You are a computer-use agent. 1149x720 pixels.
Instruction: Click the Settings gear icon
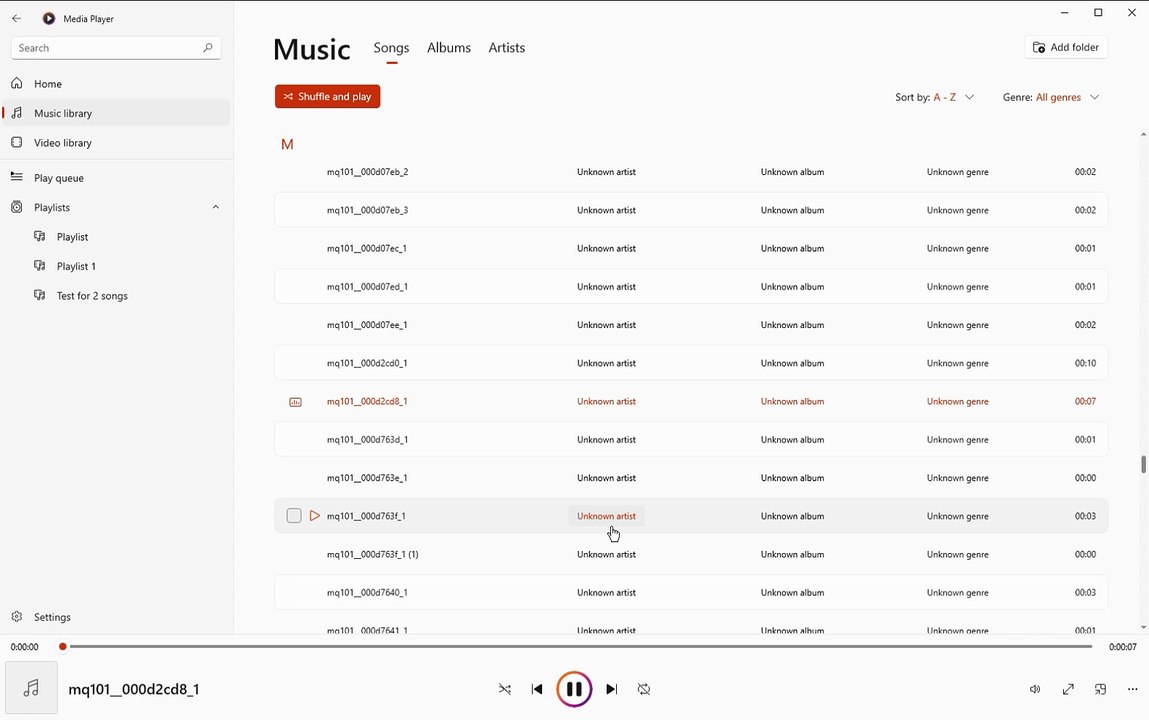tap(17, 617)
